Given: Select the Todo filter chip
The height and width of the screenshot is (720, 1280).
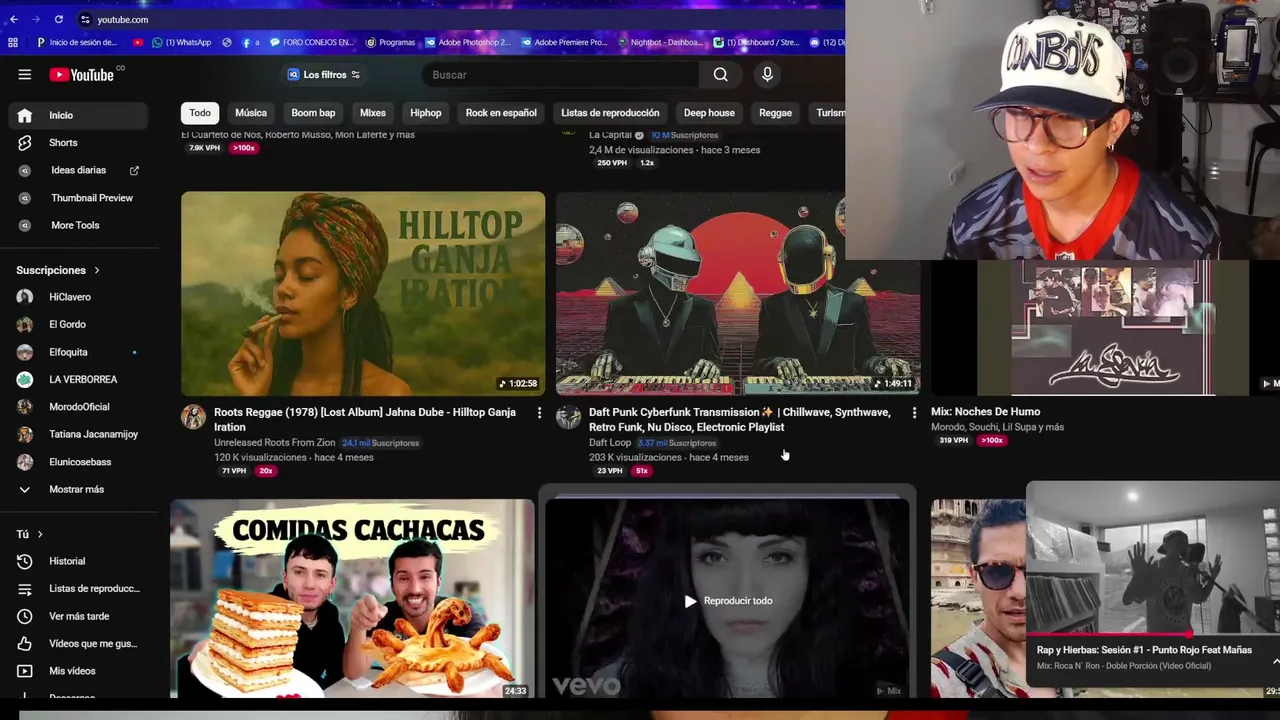Looking at the screenshot, I should point(200,113).
